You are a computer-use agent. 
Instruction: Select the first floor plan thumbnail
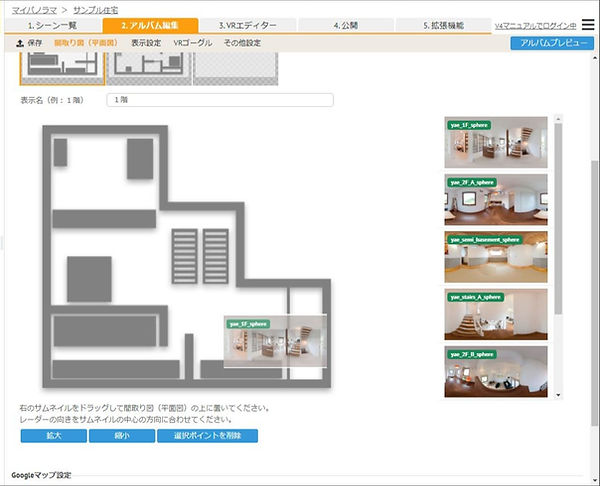pyautogui.click(x=62, y=67)
